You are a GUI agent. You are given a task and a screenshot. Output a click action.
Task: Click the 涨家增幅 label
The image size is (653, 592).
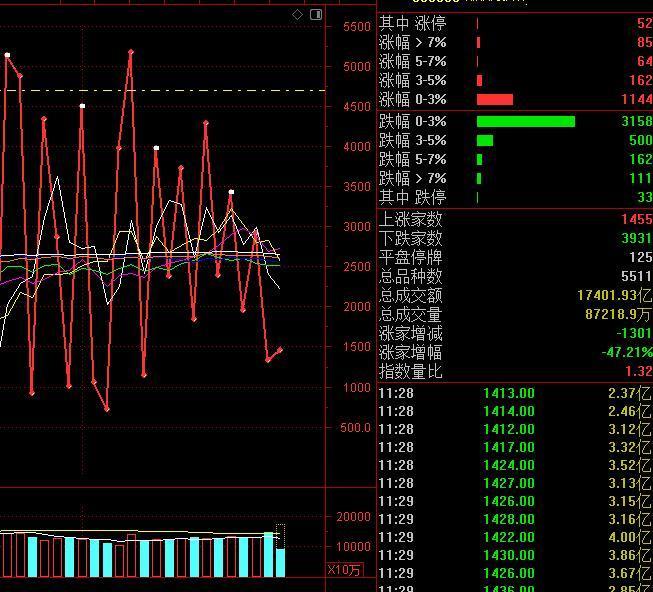[x=411, y=353]
